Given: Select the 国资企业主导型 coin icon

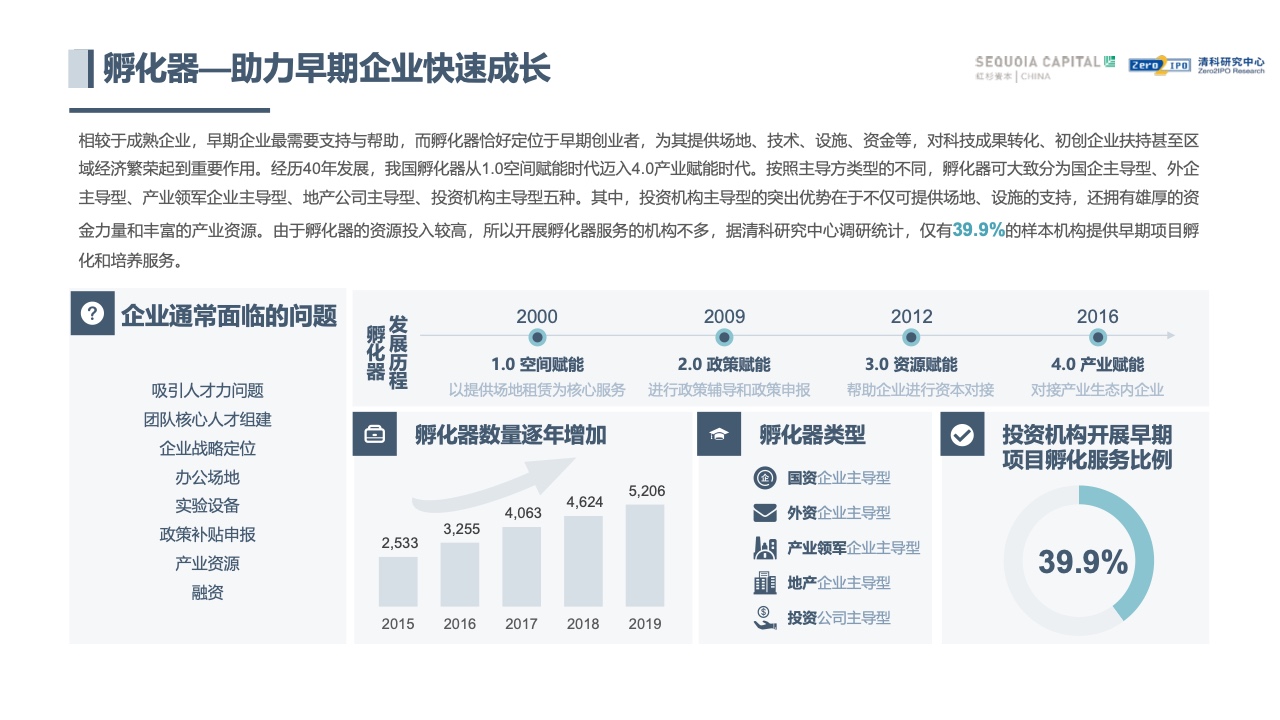Looking at the screenshot, I should (765, 478).
